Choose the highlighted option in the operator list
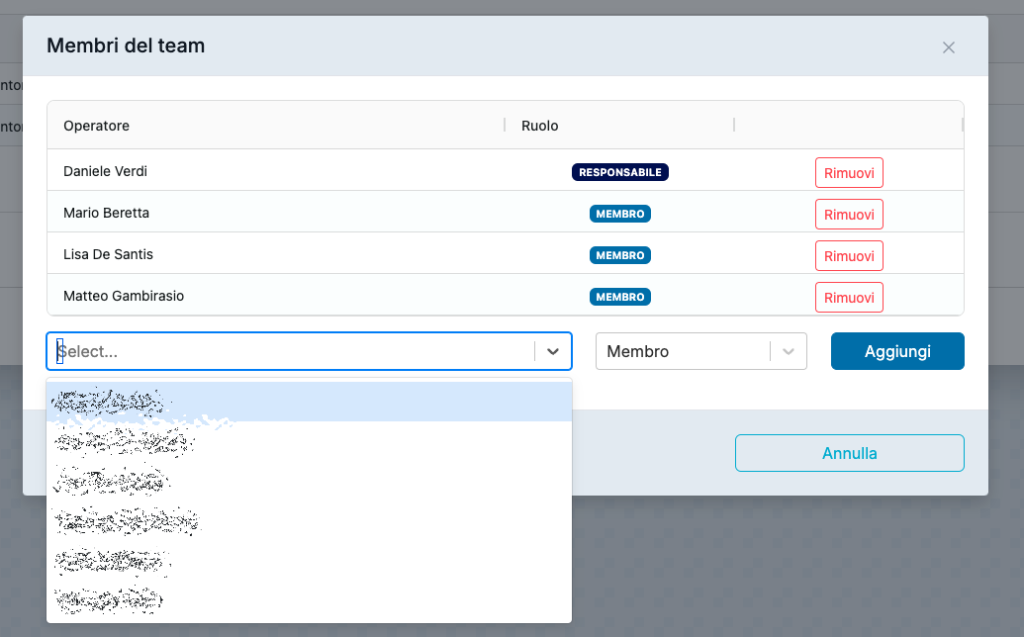 309,402
